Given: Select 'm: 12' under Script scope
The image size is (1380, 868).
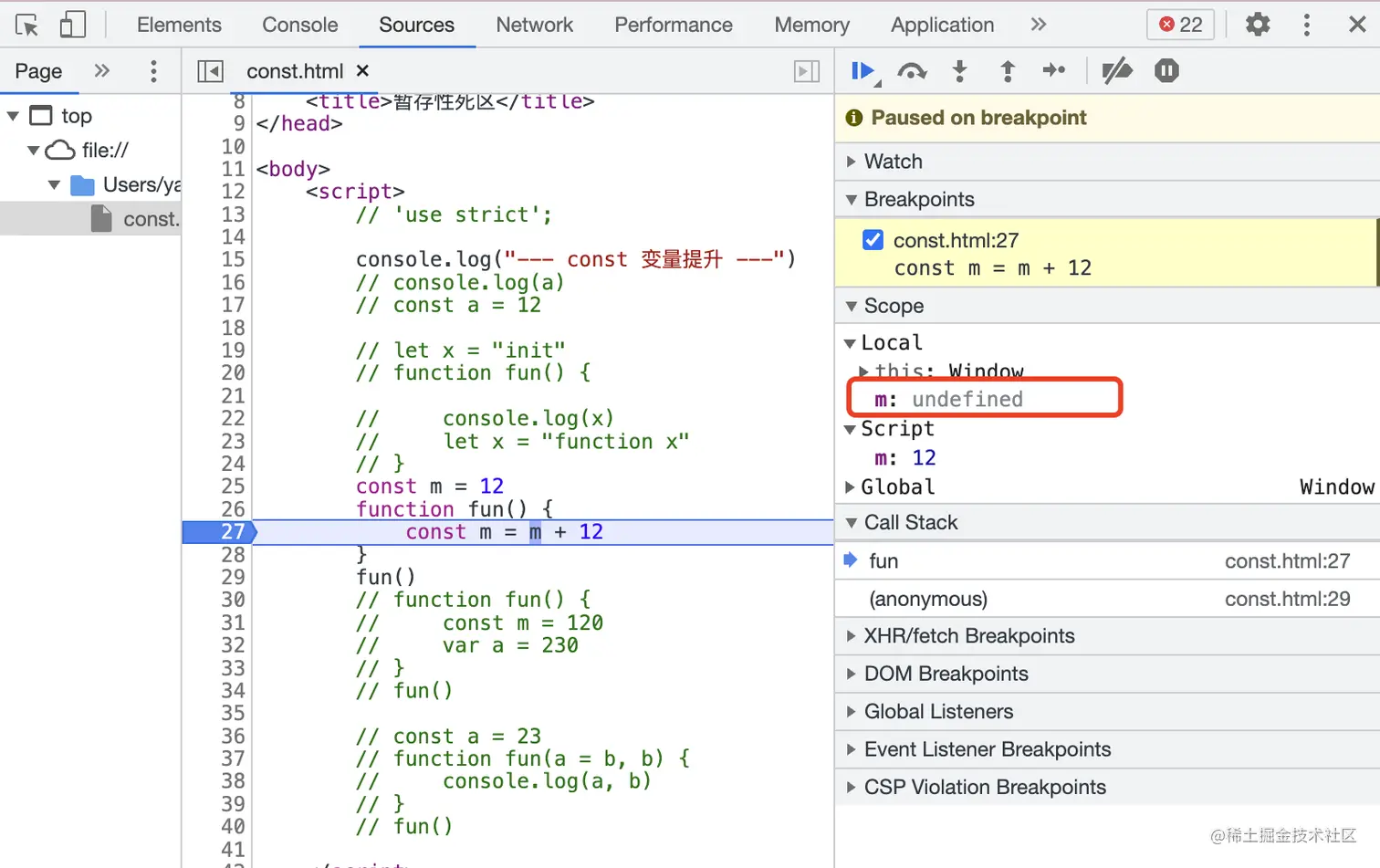Looking at the screenshot, I should [905, 458].
